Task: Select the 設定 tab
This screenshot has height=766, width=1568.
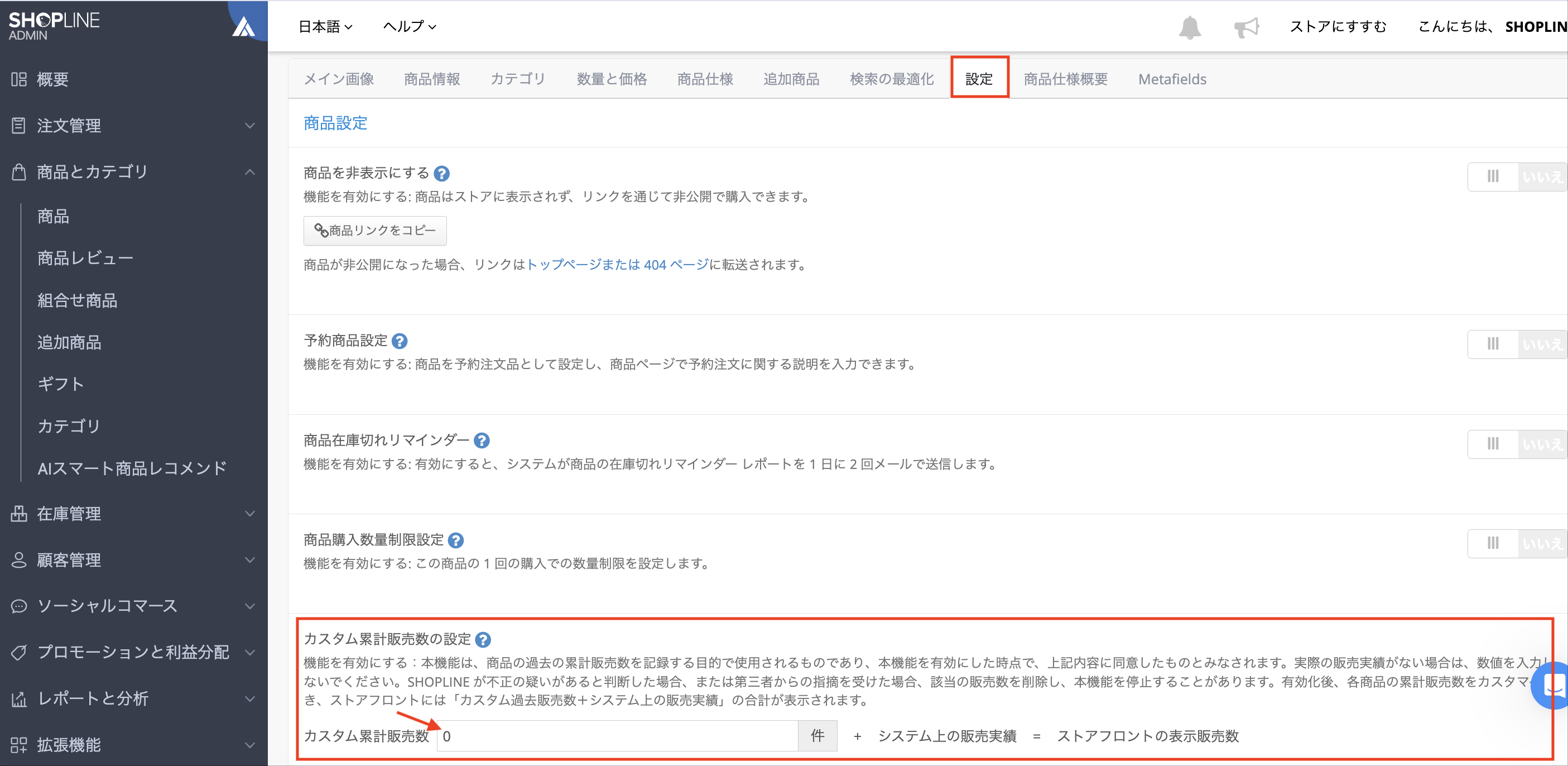Action: click(979, 79)
